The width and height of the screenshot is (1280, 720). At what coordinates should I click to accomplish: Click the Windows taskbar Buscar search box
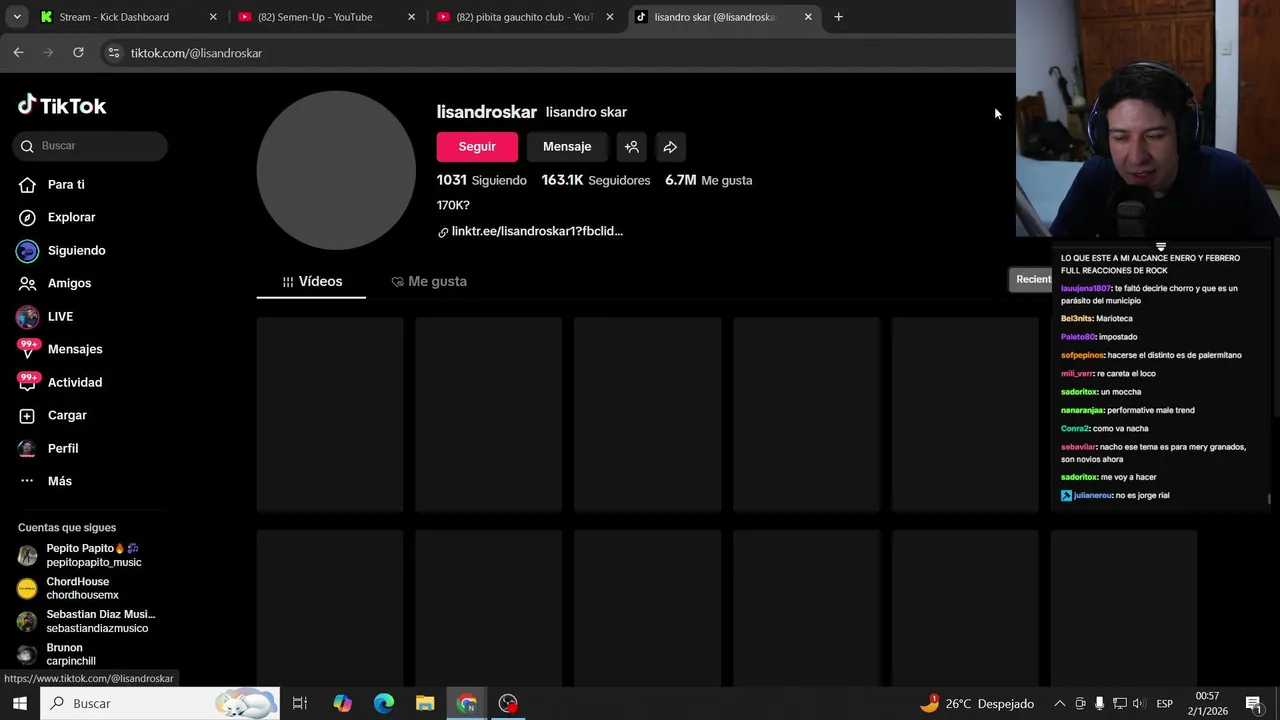161,703
